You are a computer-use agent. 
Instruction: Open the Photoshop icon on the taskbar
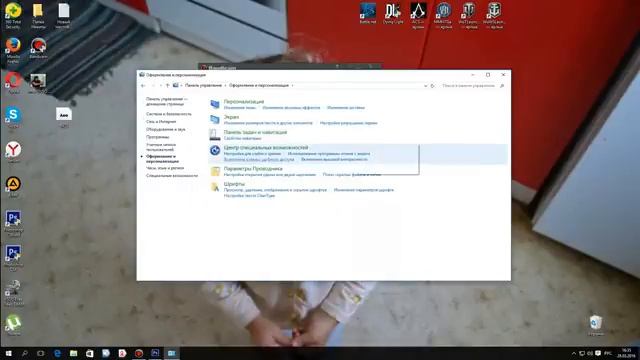(x=155, y=353)
